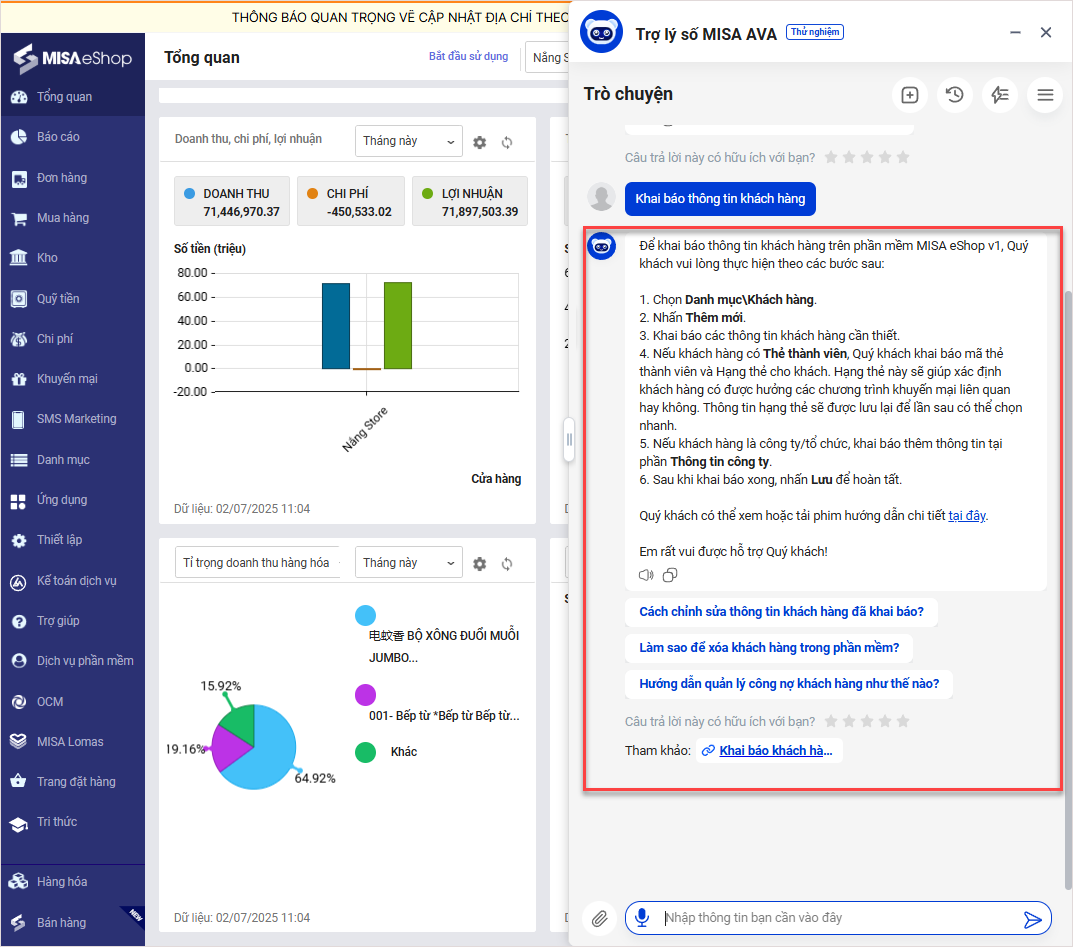Attach a file with the paperclip icon
The height and width of the screenshot is (947, 1073).
point(600,918)
